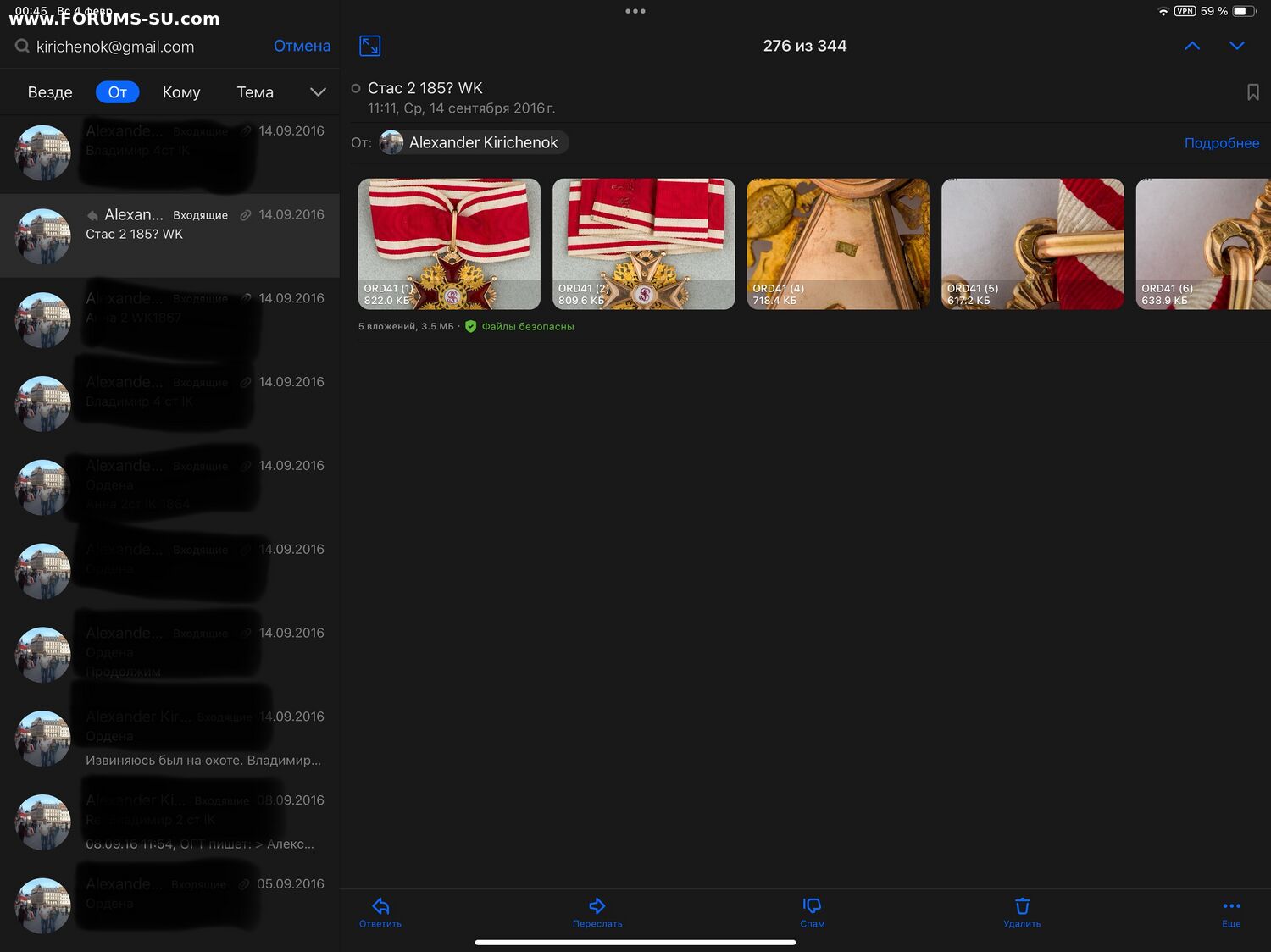This screenshot has width=1271, height=952.
Task: Reply to email with Ответить
Action: tap(380, 912)
